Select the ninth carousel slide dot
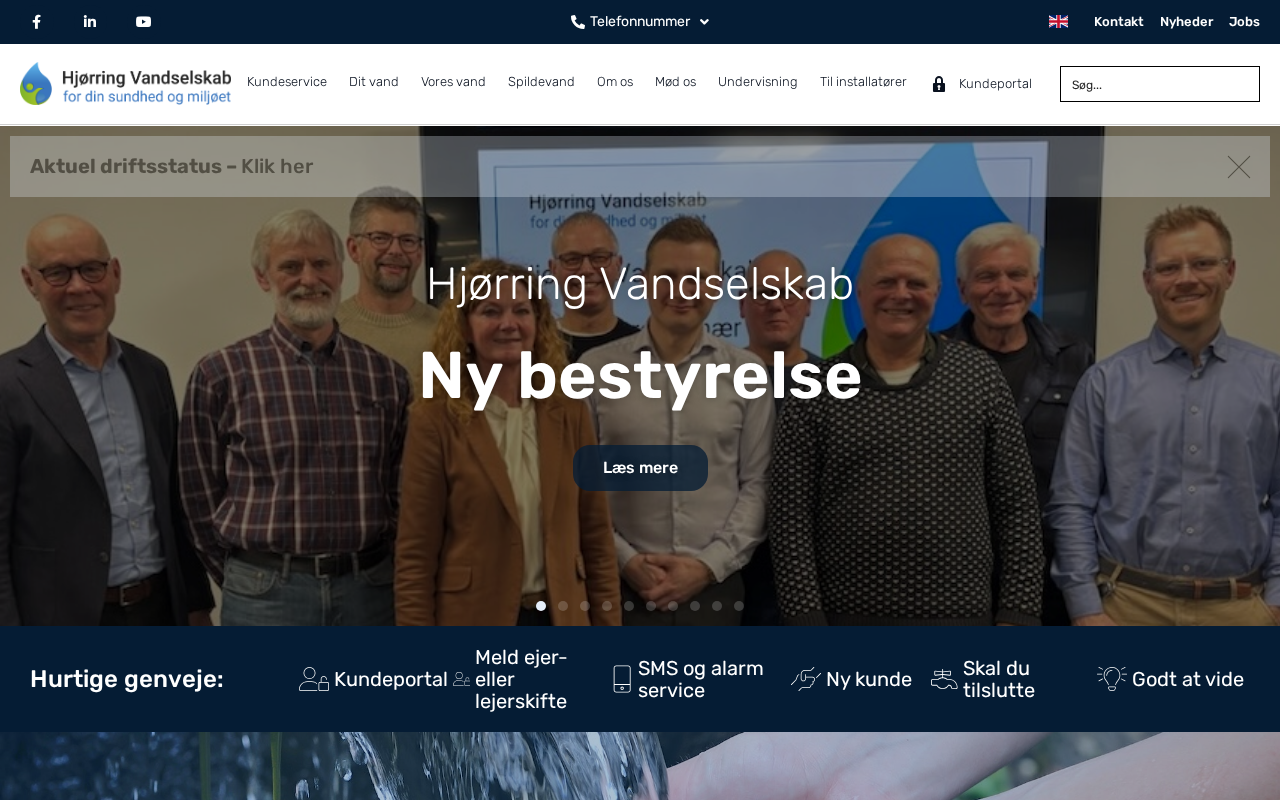1280x800 pixels. [x=717, y=606]
